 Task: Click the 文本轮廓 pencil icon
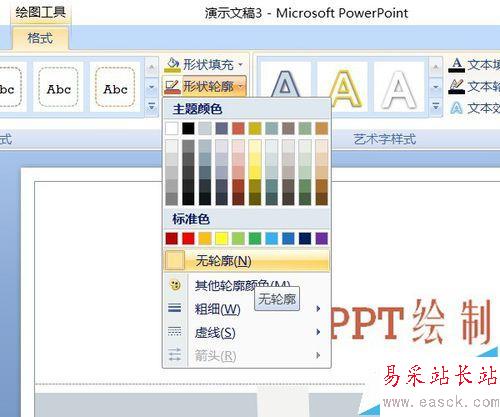(456, 87)
